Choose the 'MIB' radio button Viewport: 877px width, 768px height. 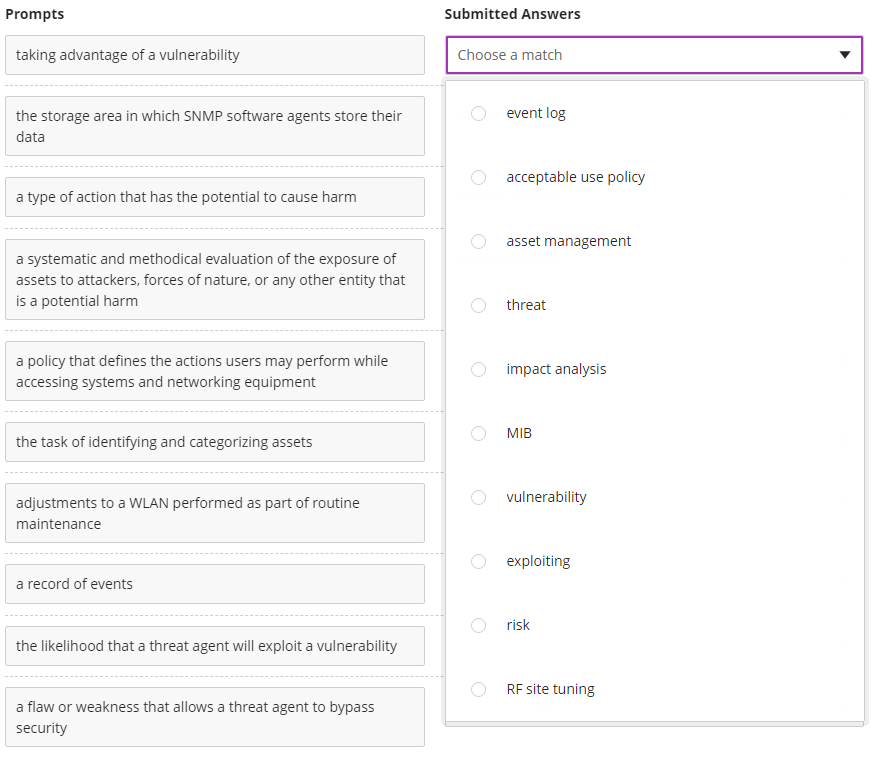(x=479, y=434)
